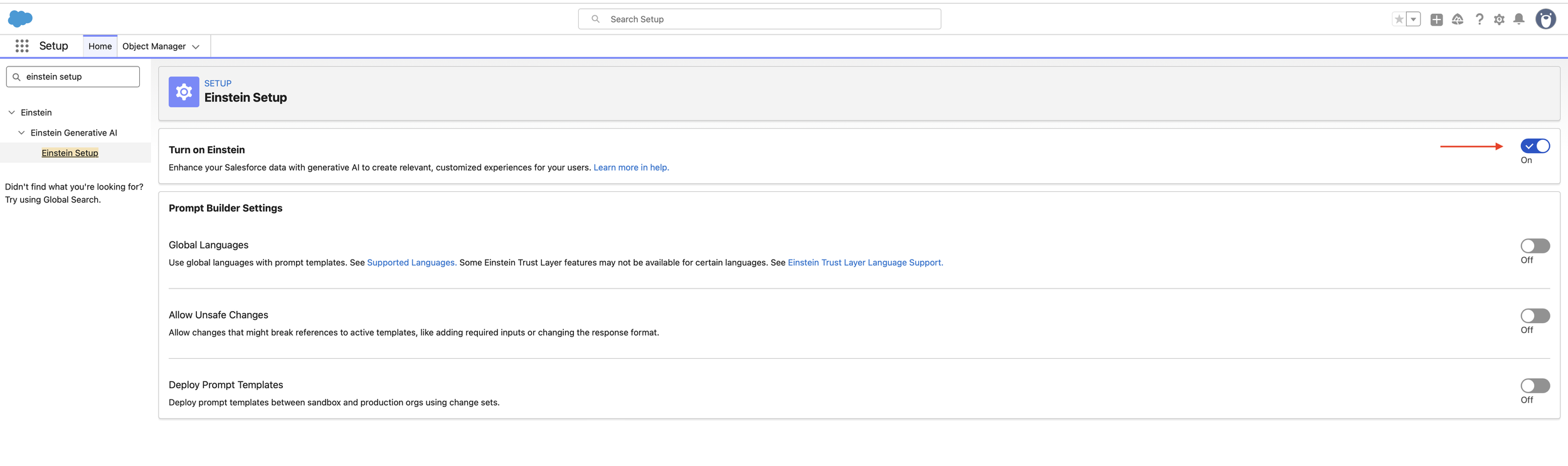Enable the Global Languages toggle
The width and height of the screenshot is (1568, 466).
point(1535,246)
